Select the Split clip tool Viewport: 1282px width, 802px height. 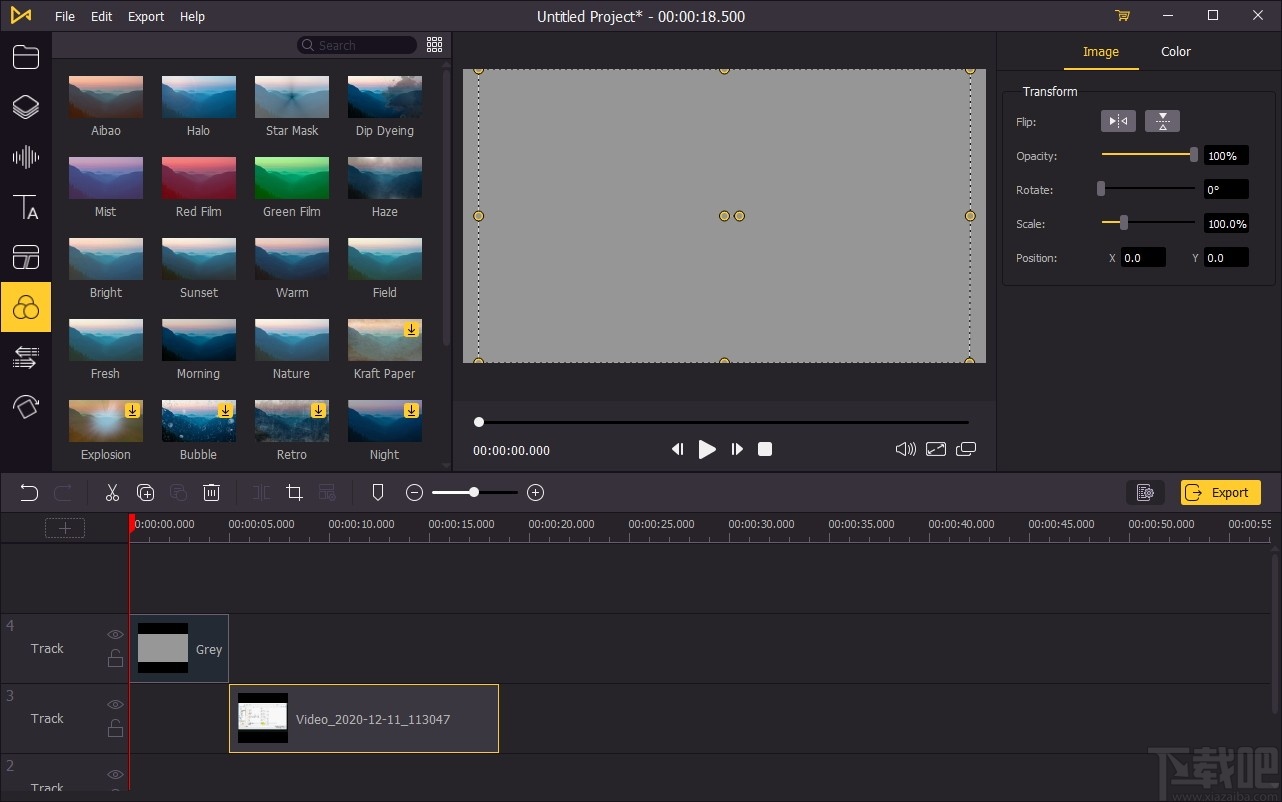[260, 492]
